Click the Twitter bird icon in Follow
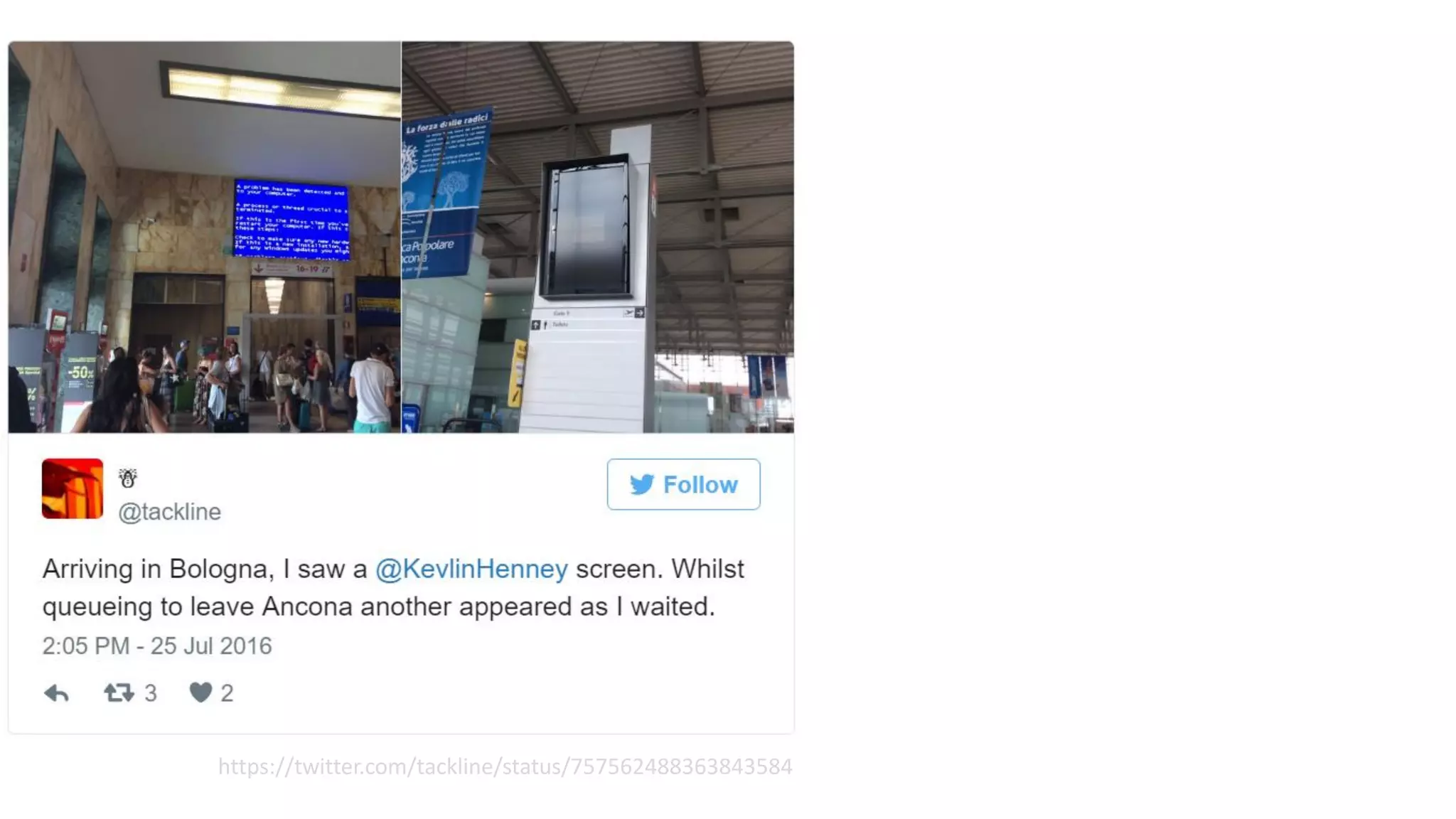Viewport: 1456px width, 819px height. pos(641,485)
